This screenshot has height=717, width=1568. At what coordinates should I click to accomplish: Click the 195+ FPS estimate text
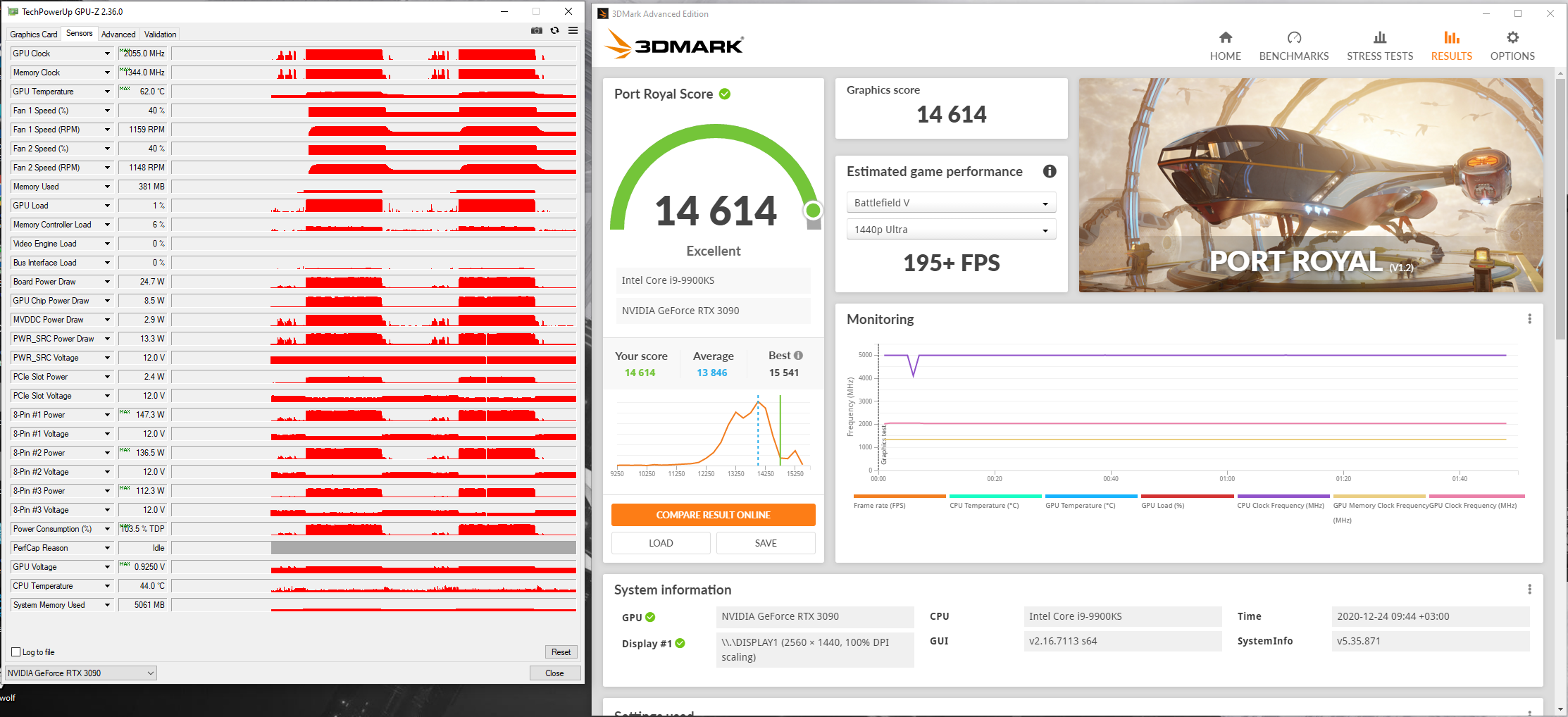click(951, 263)
